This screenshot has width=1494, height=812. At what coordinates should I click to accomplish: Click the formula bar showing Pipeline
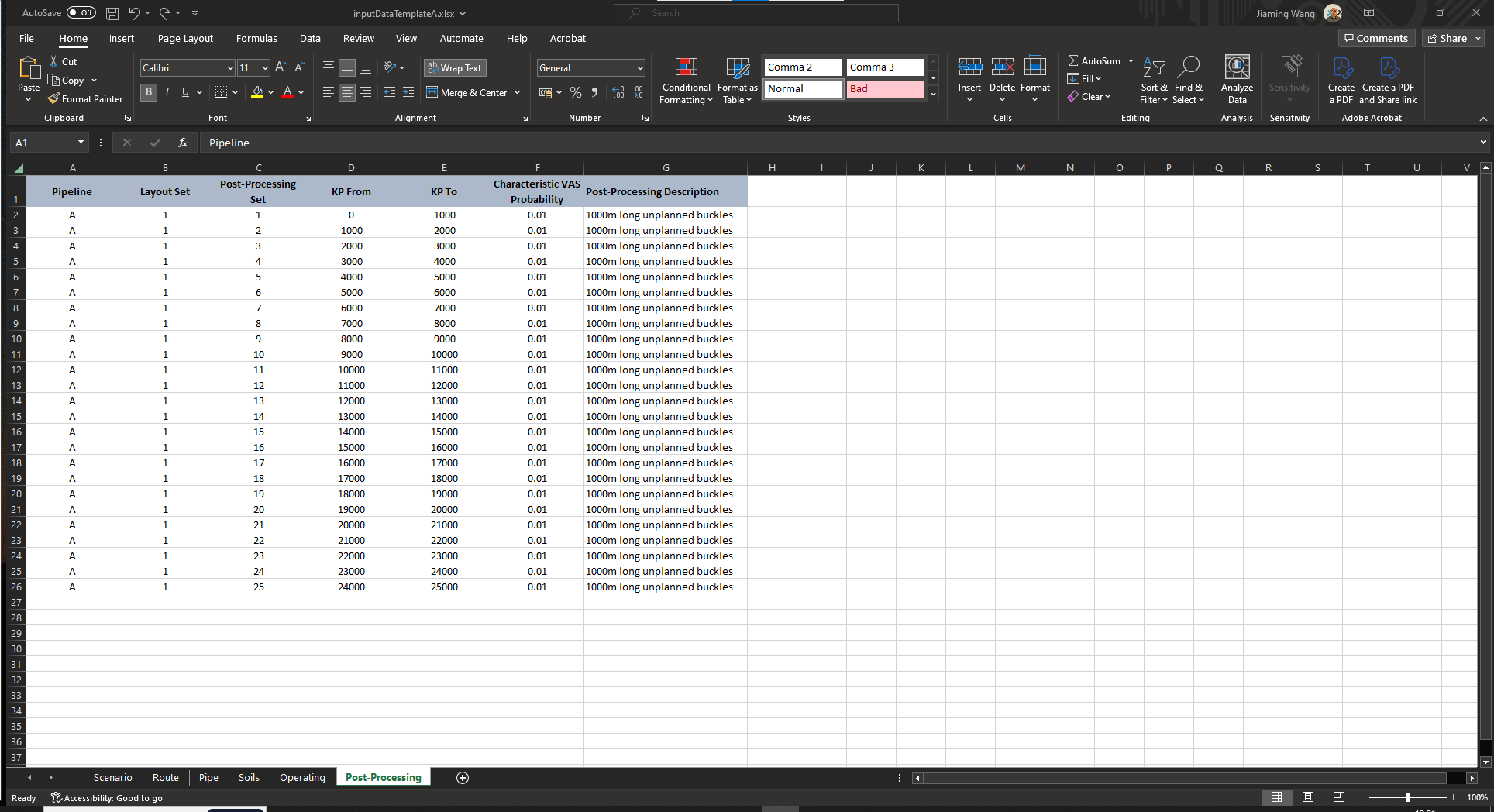[837, 143]
